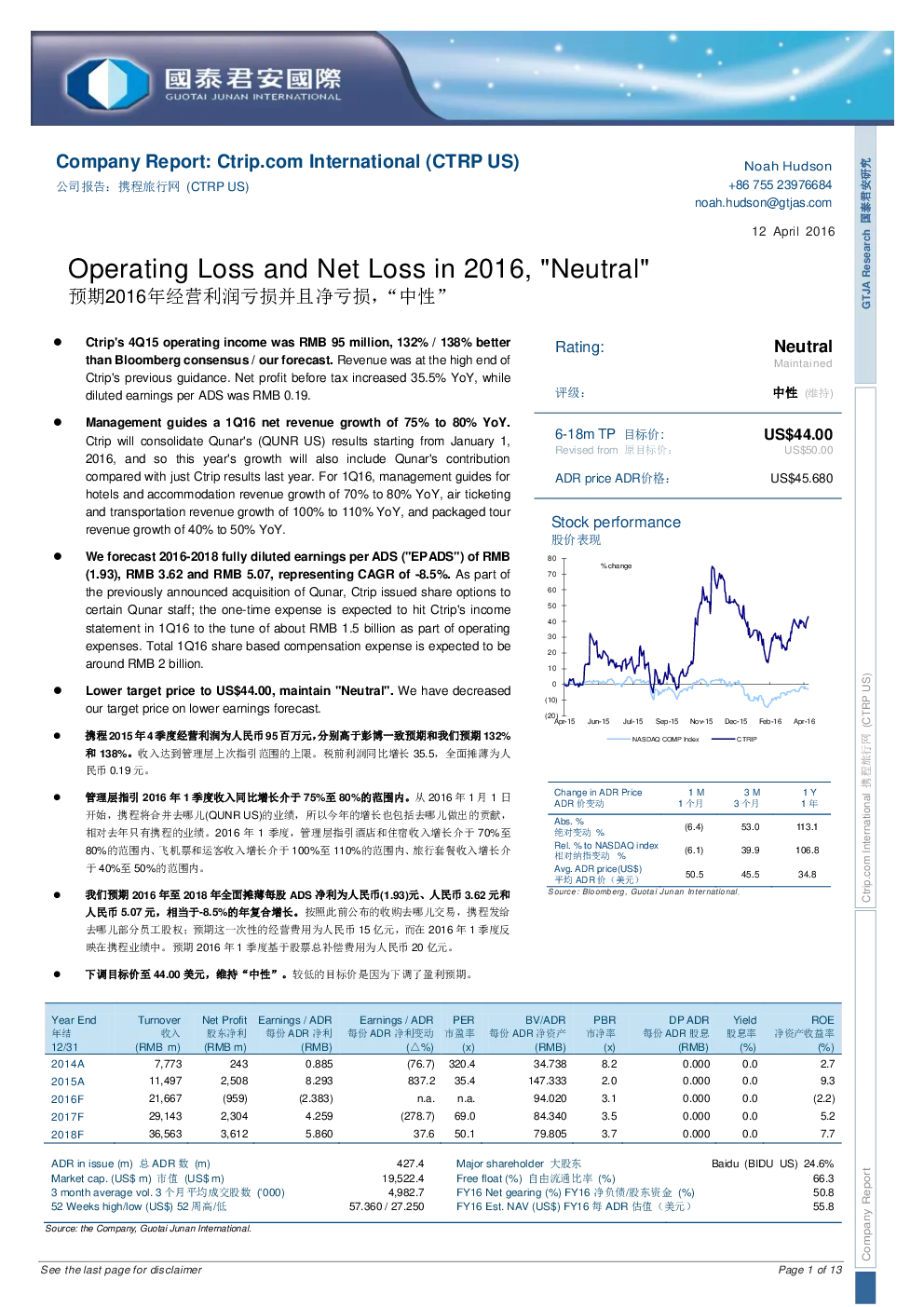Click the revised-from price US$50.00
Screen dimensions: 924x1307
(x=808, y=450)
